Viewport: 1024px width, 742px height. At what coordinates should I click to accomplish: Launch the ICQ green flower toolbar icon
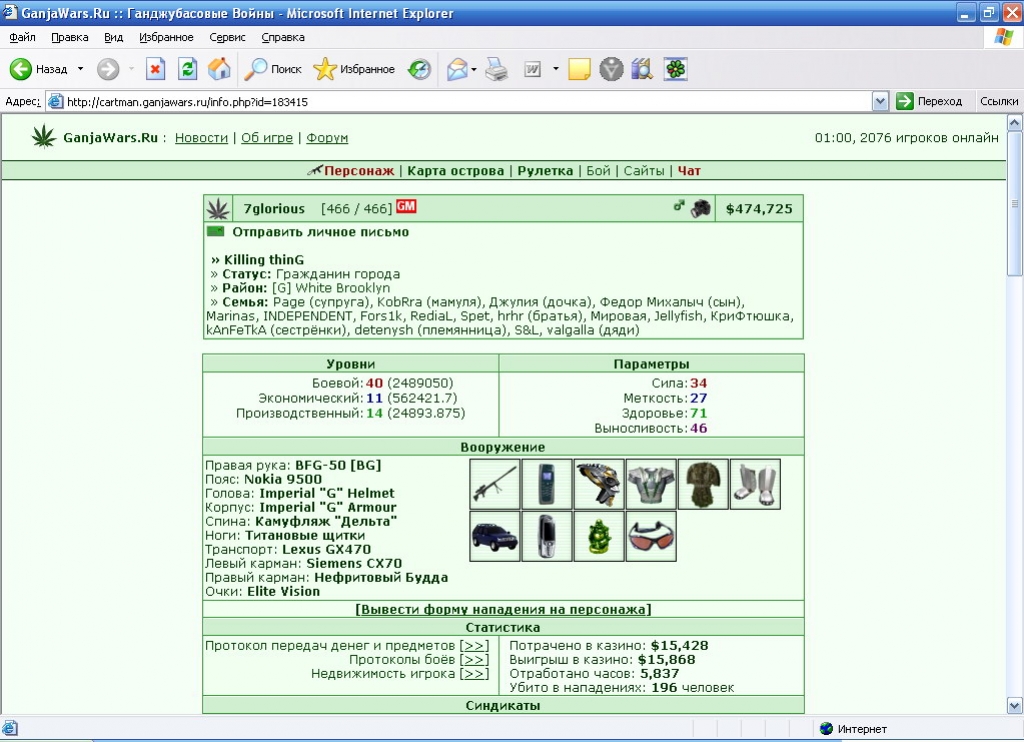coord(676,69)
